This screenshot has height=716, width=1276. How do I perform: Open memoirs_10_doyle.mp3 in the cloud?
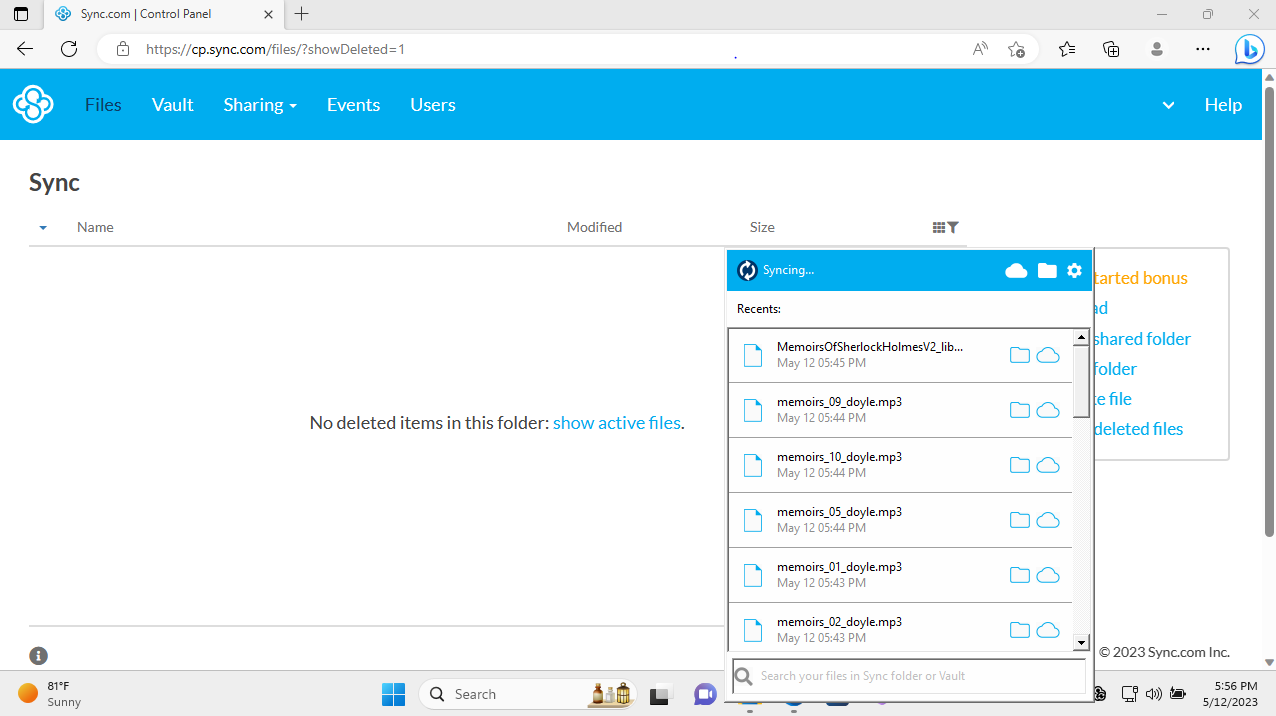pos(1047,465)
